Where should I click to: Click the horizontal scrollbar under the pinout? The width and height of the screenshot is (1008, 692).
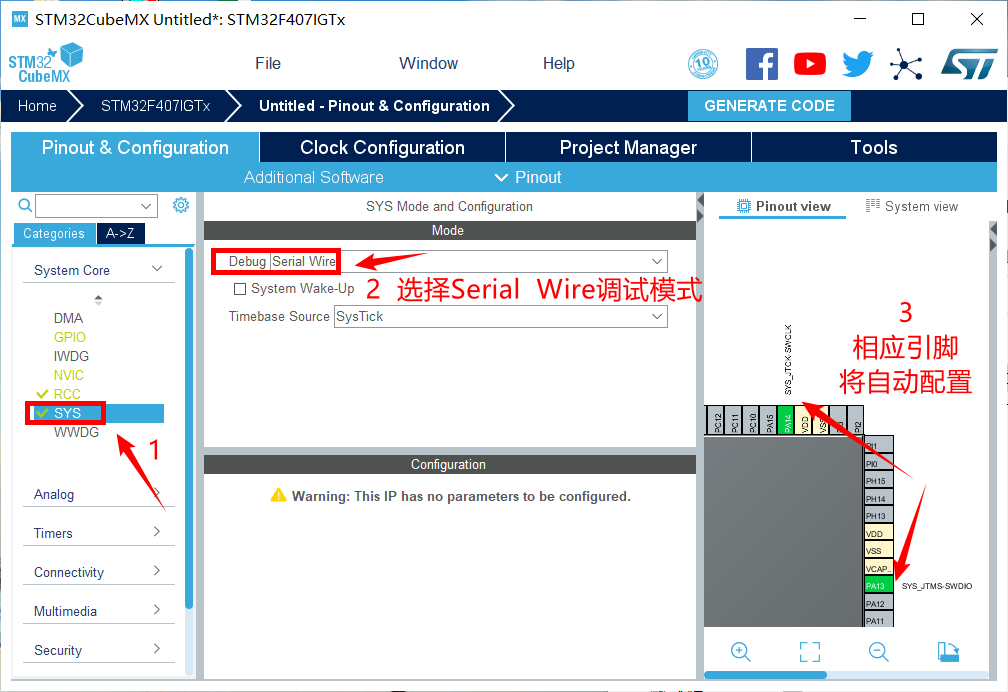click(x=765, y=675)
